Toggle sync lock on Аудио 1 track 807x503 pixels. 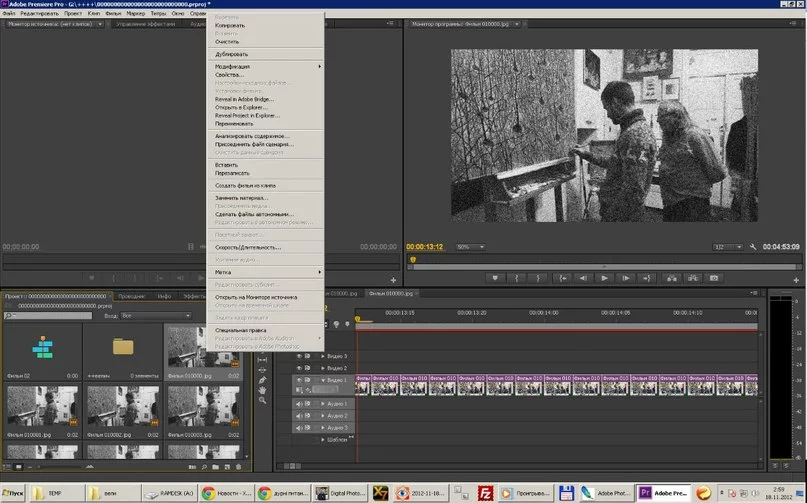[307, 404]
